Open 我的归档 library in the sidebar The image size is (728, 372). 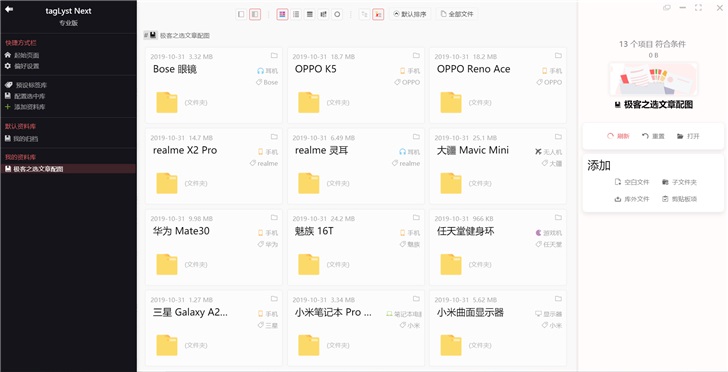pyautogui.click(x=21, y=138)
